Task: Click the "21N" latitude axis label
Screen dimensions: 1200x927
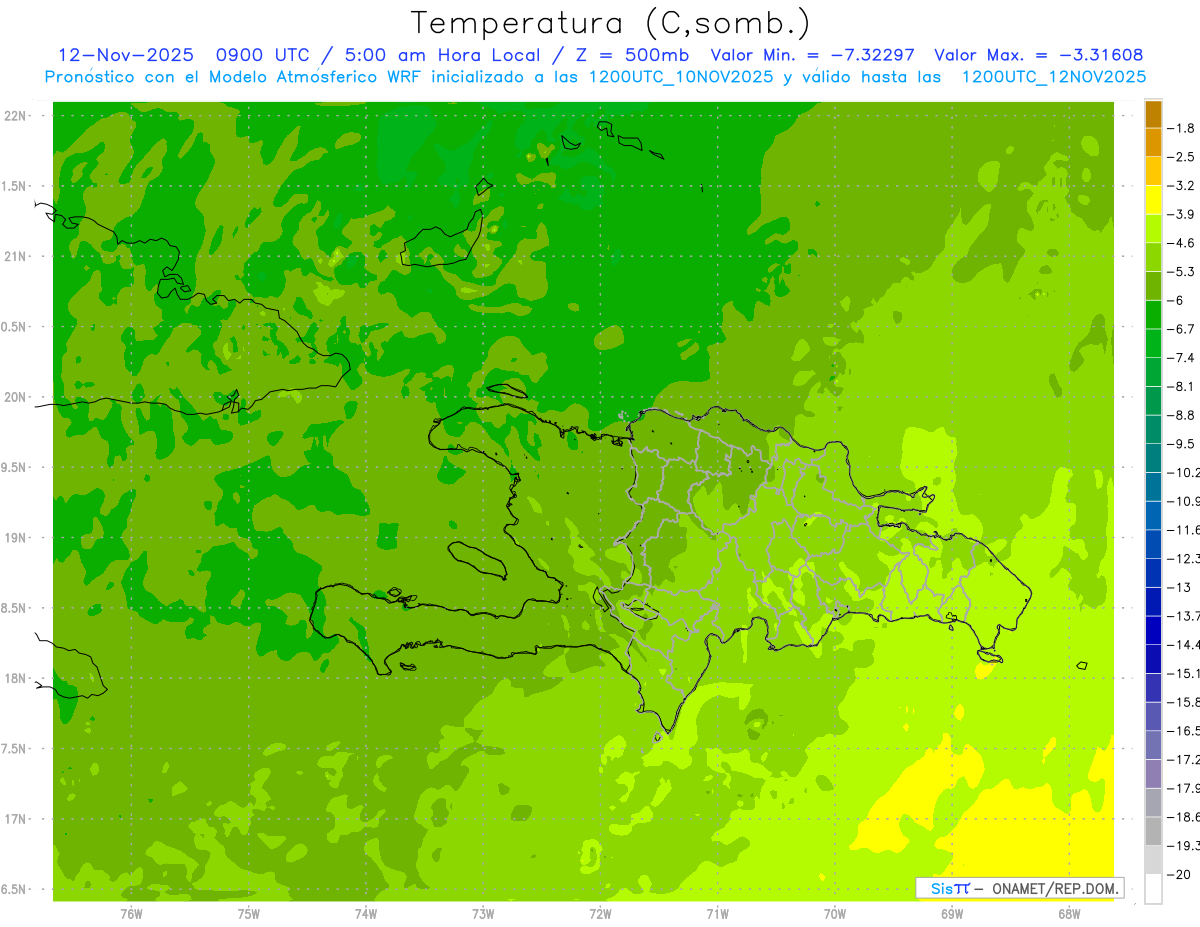Action: [15, 257]
